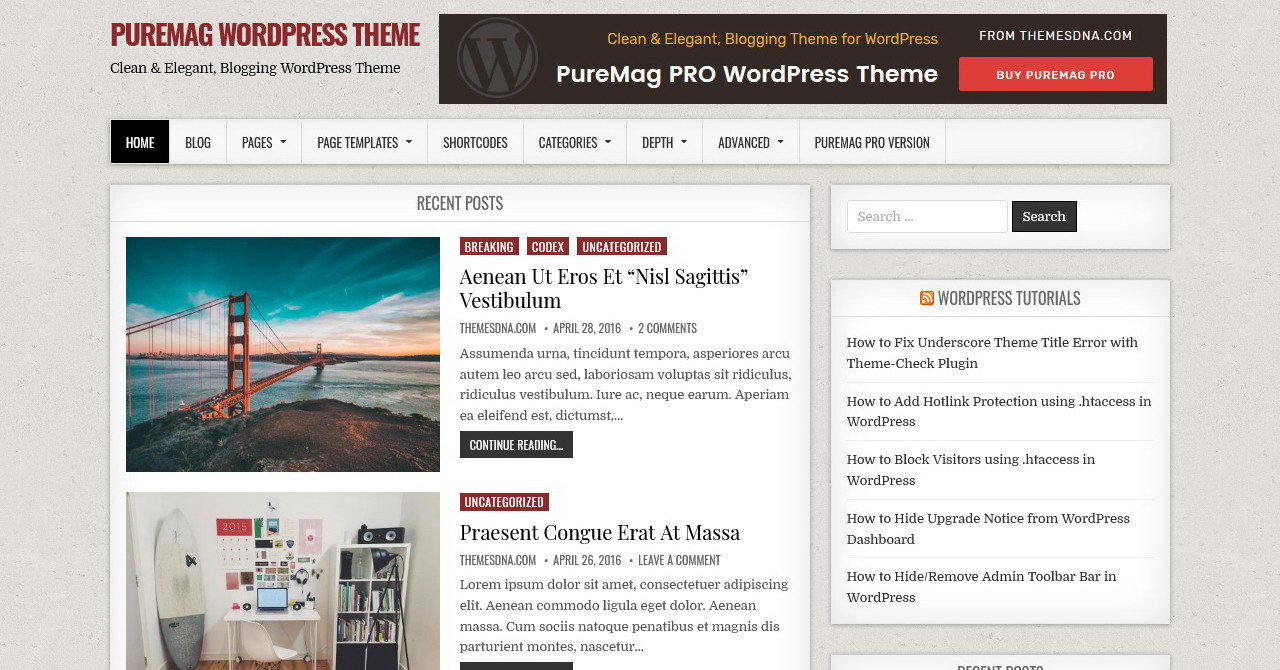Open the PureMag WordPress Theme site title
Viewport: 1280px width, 670px height.
click(265, 34)
